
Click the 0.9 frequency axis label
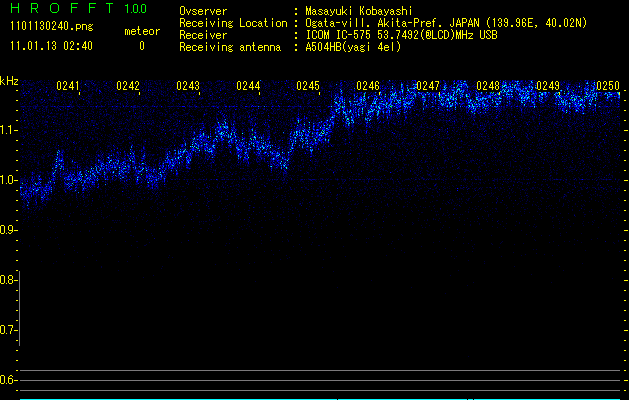pyautogui.click(x=9, y=230)
